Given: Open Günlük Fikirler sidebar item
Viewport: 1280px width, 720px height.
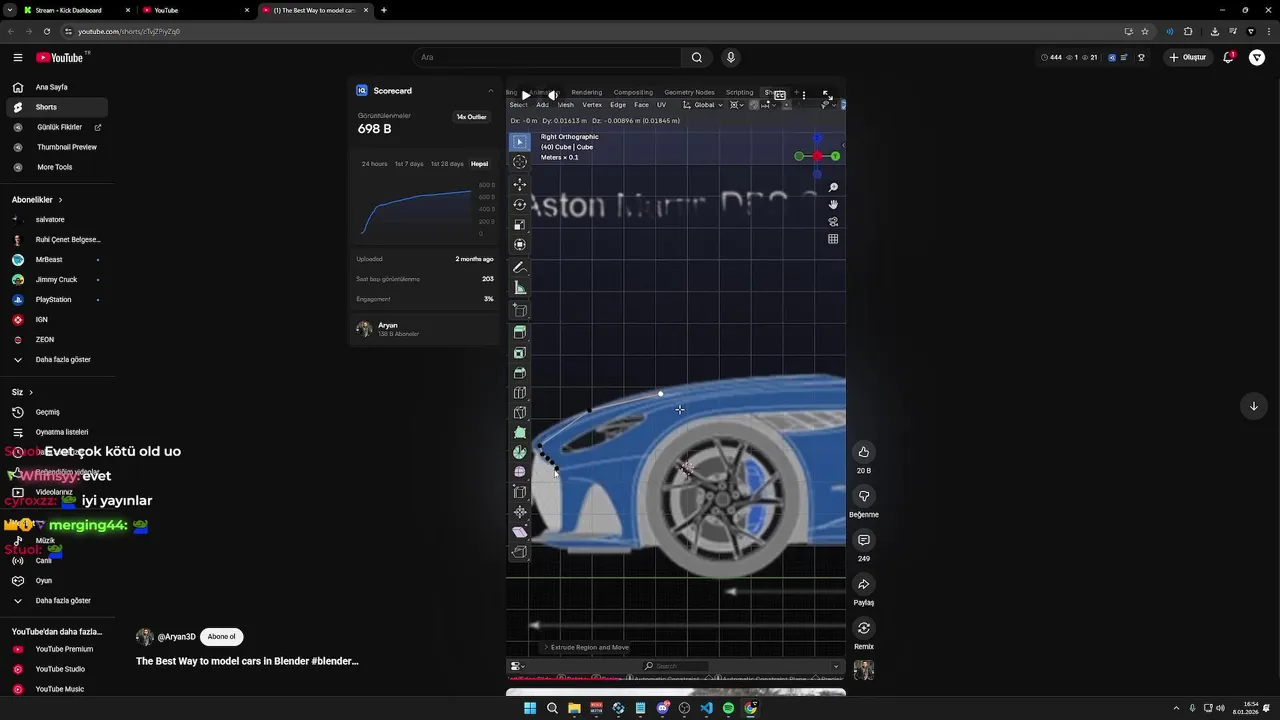Looking at the screenshot, I should (x=57, y=127).
